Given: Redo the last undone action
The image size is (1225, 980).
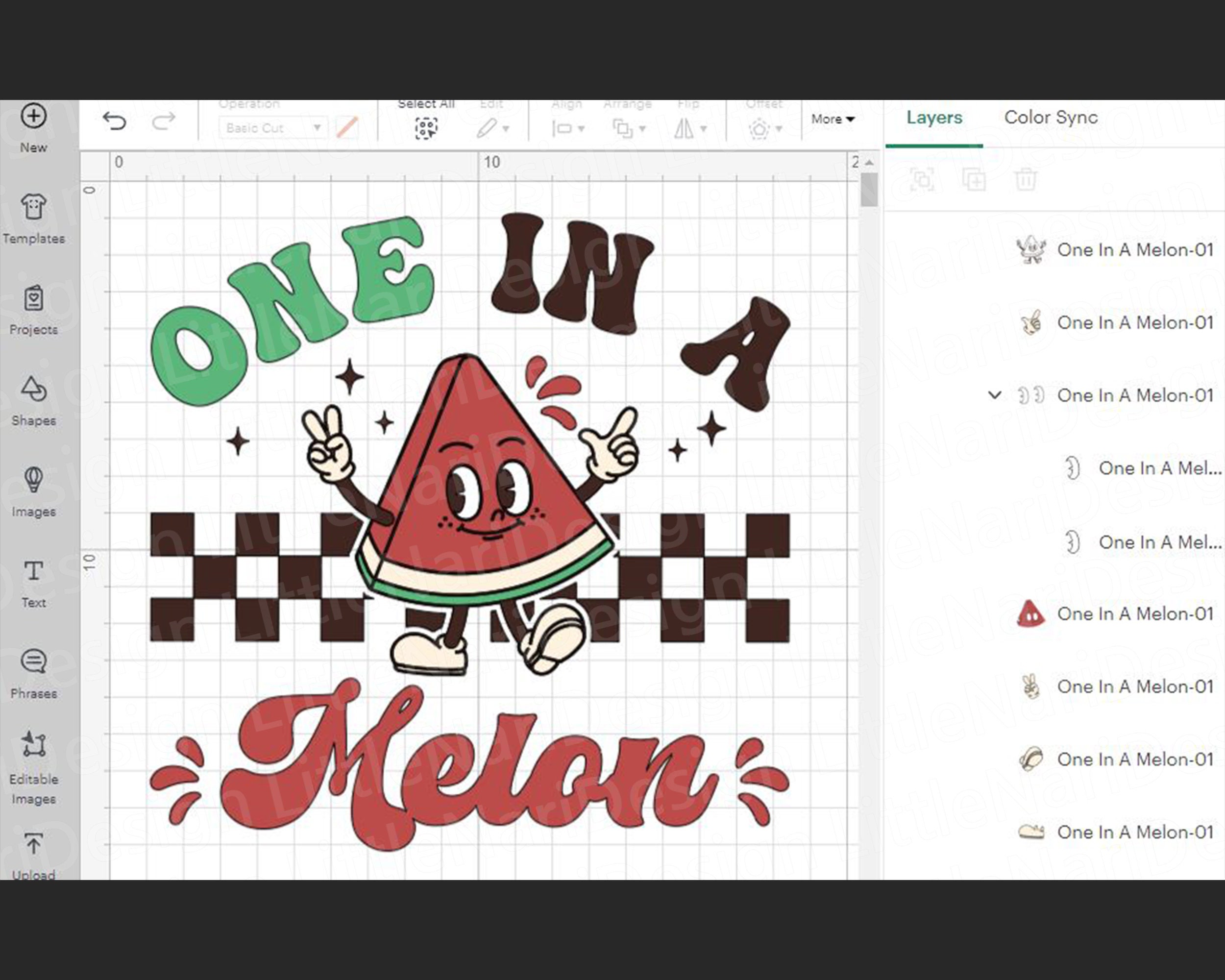Looking at the screenshot, I should tap(164, 121).
